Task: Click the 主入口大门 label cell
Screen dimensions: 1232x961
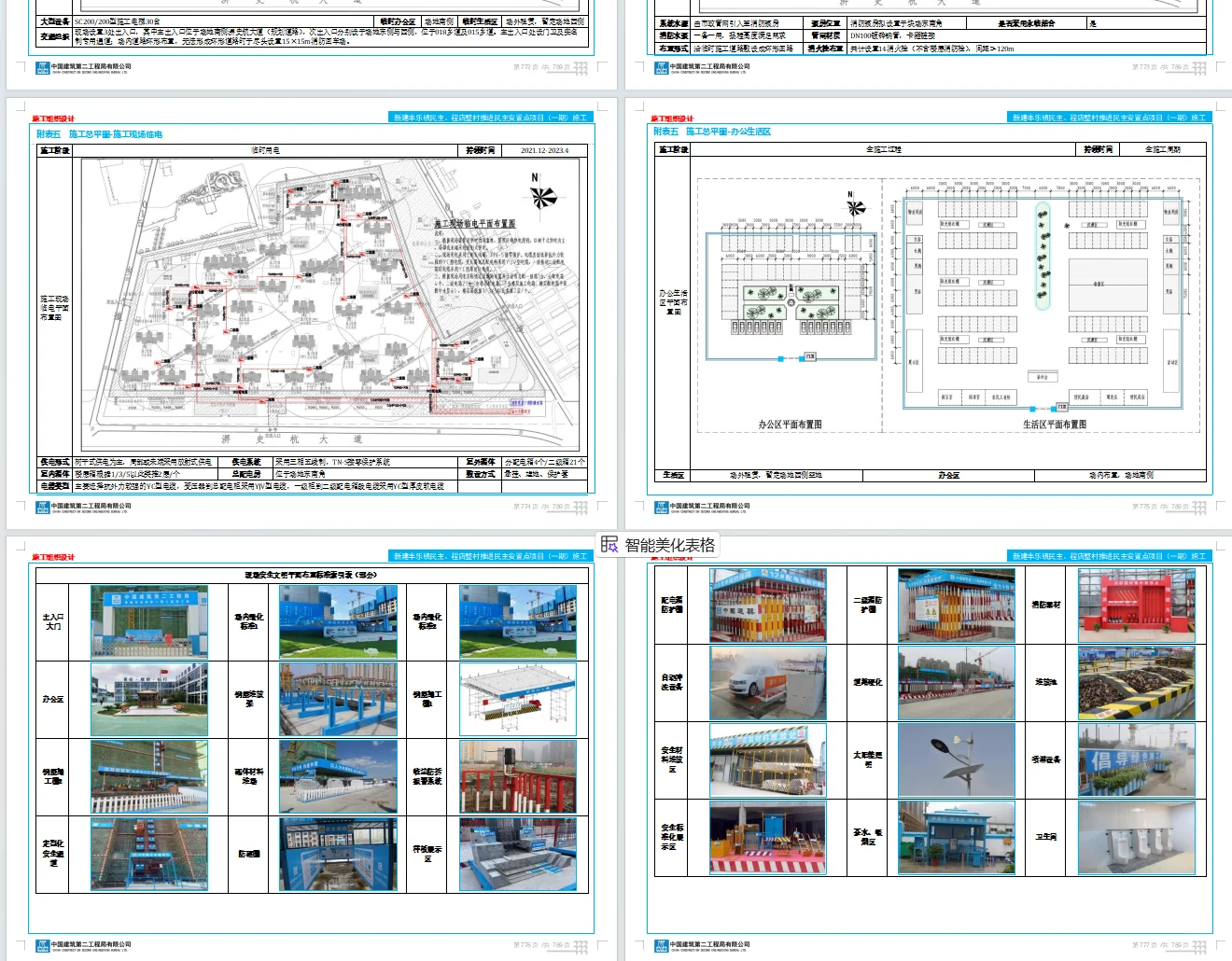Action: [53, 621]
